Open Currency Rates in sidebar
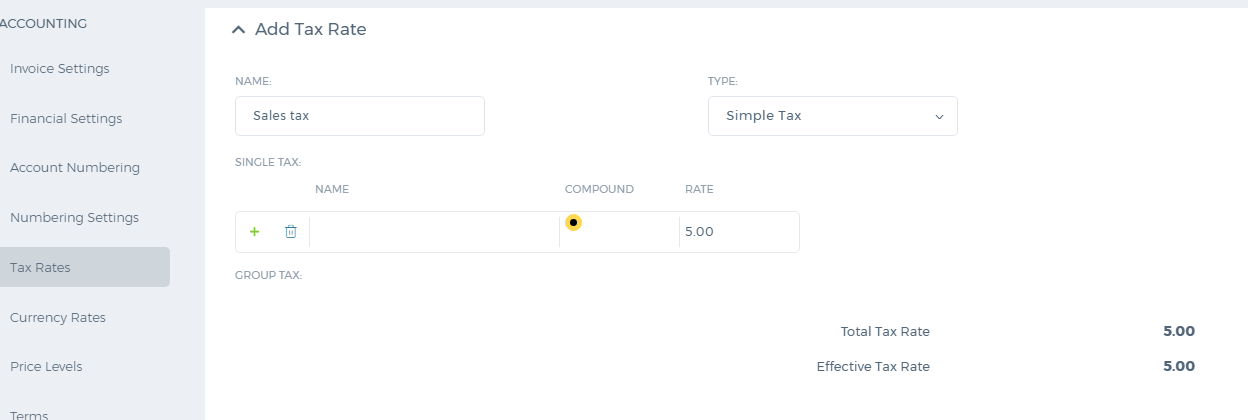The image size is (1248, 420). point(58,318)
